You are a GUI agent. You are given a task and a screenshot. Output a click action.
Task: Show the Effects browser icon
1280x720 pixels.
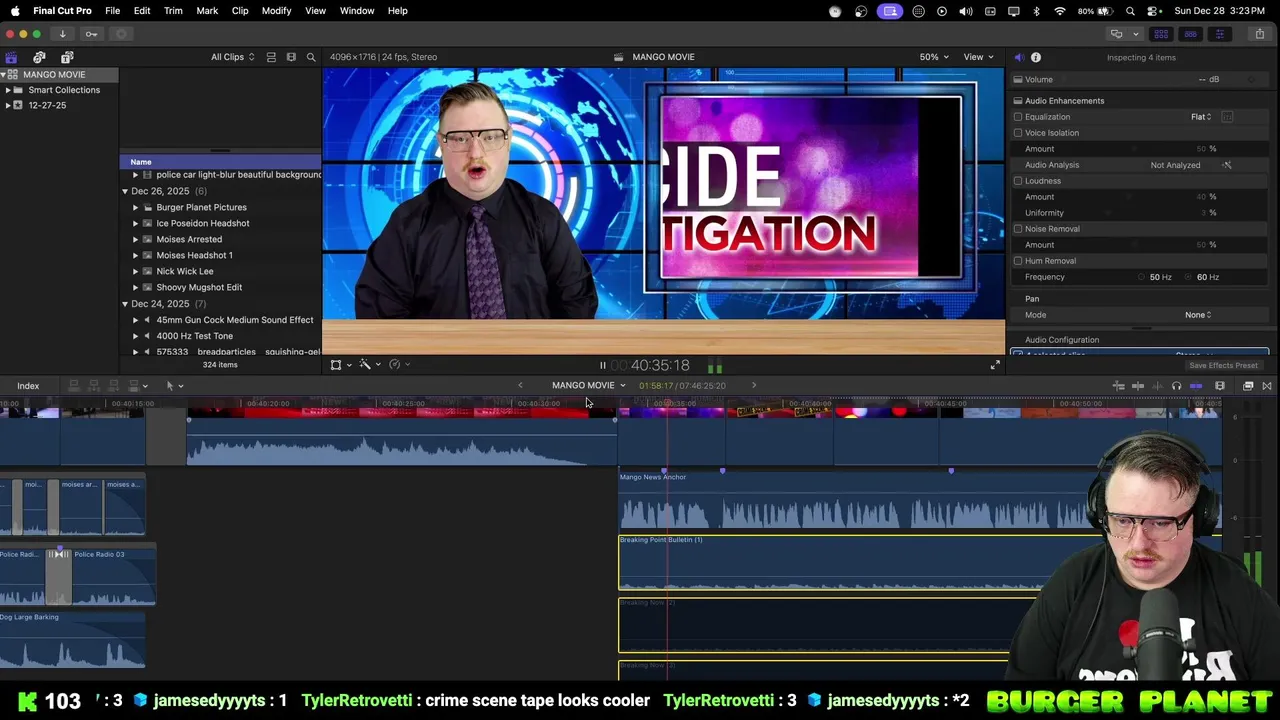tap(1248, 386)
